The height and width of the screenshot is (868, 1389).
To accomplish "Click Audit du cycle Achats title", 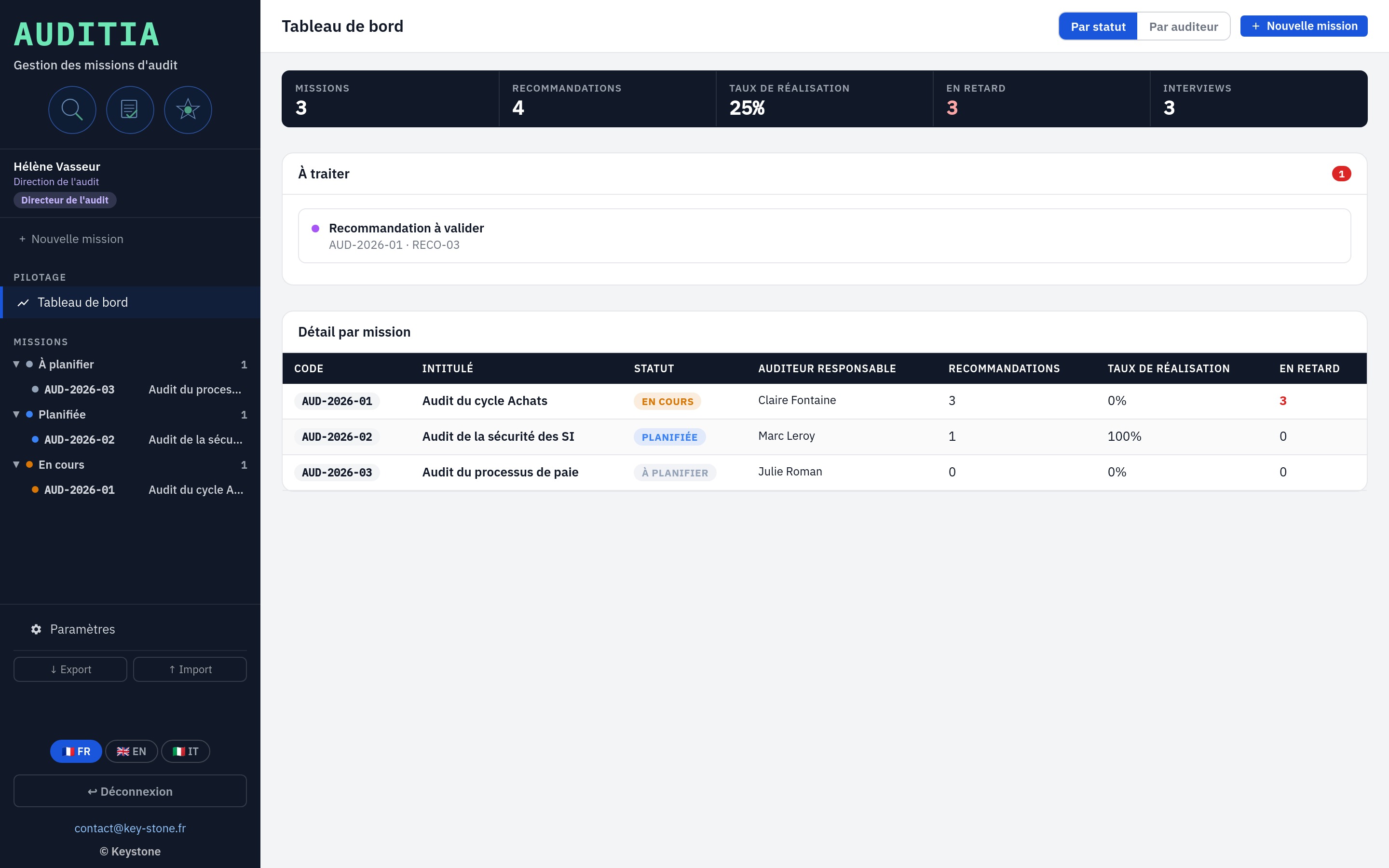I will 484,401.
